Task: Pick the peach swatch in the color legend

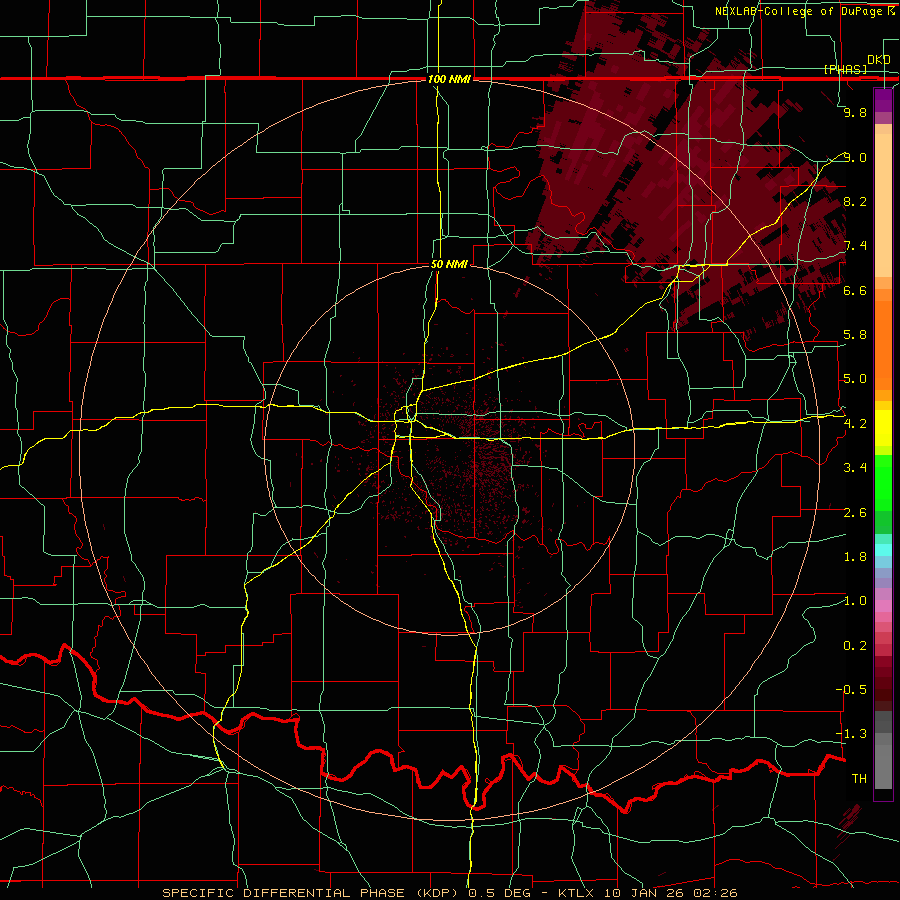Action: 883,207
